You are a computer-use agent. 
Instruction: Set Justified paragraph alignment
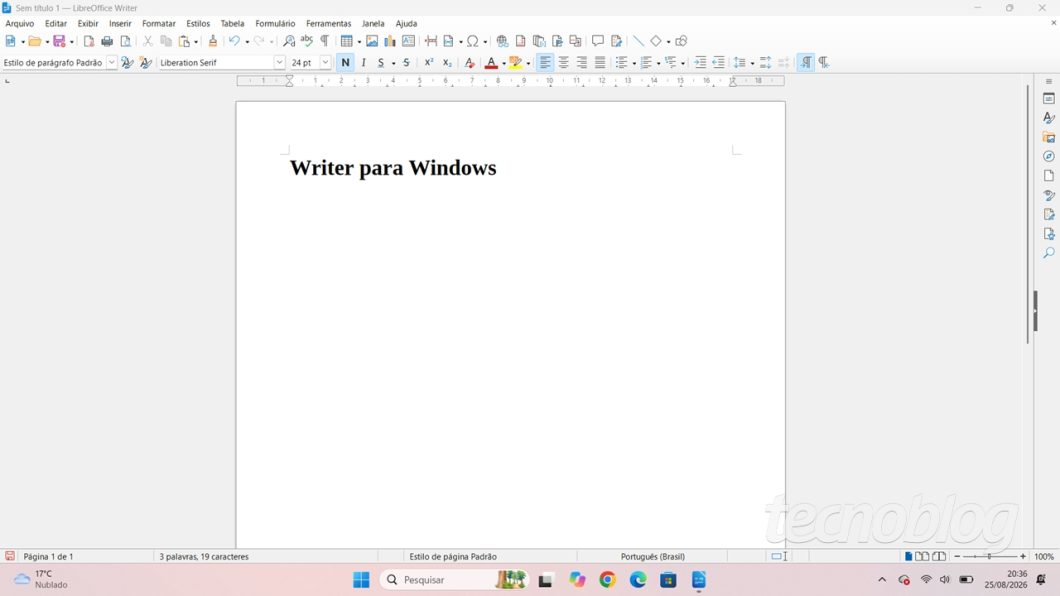[x=600, y=62]
